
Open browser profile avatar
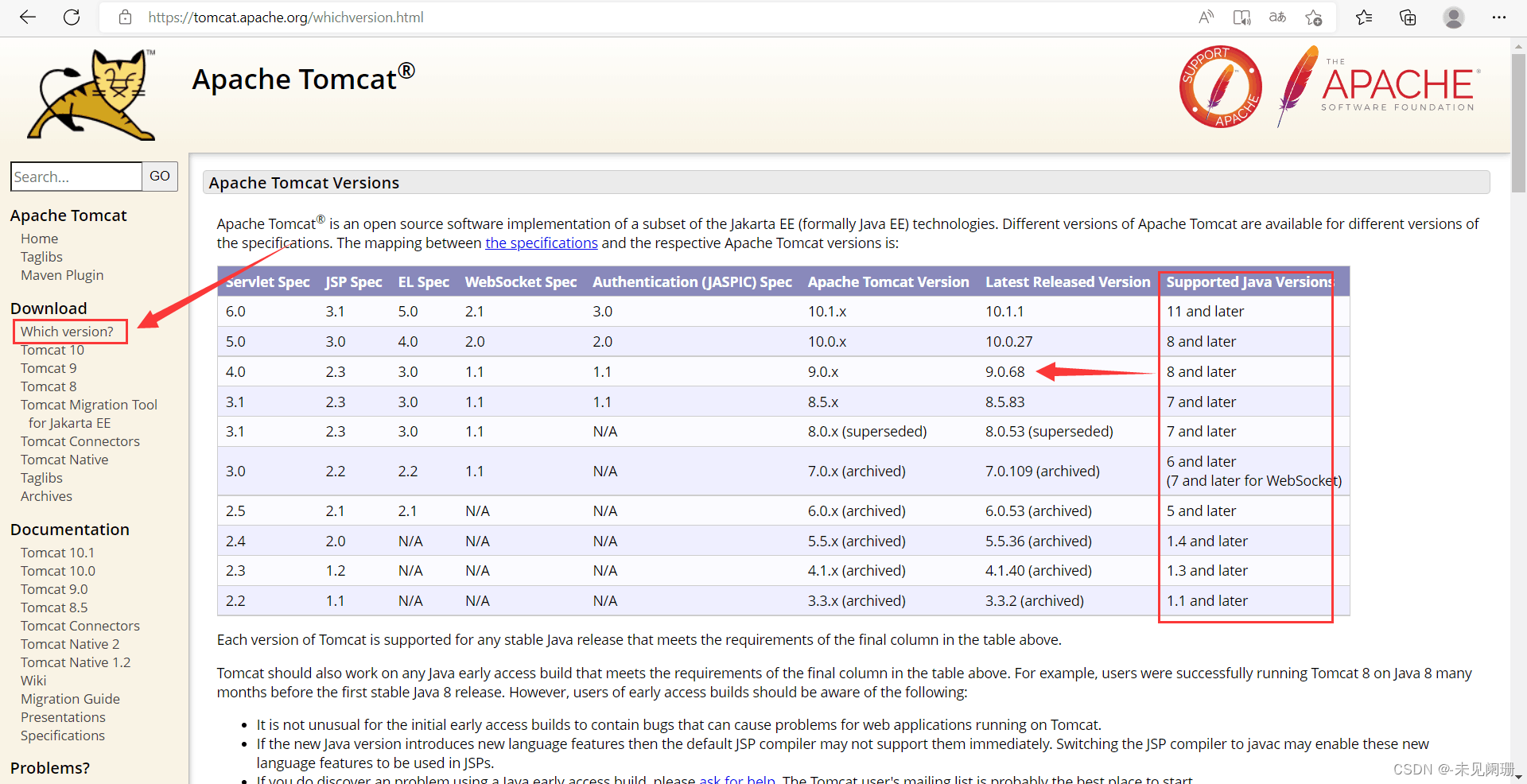pos(1453,17)
